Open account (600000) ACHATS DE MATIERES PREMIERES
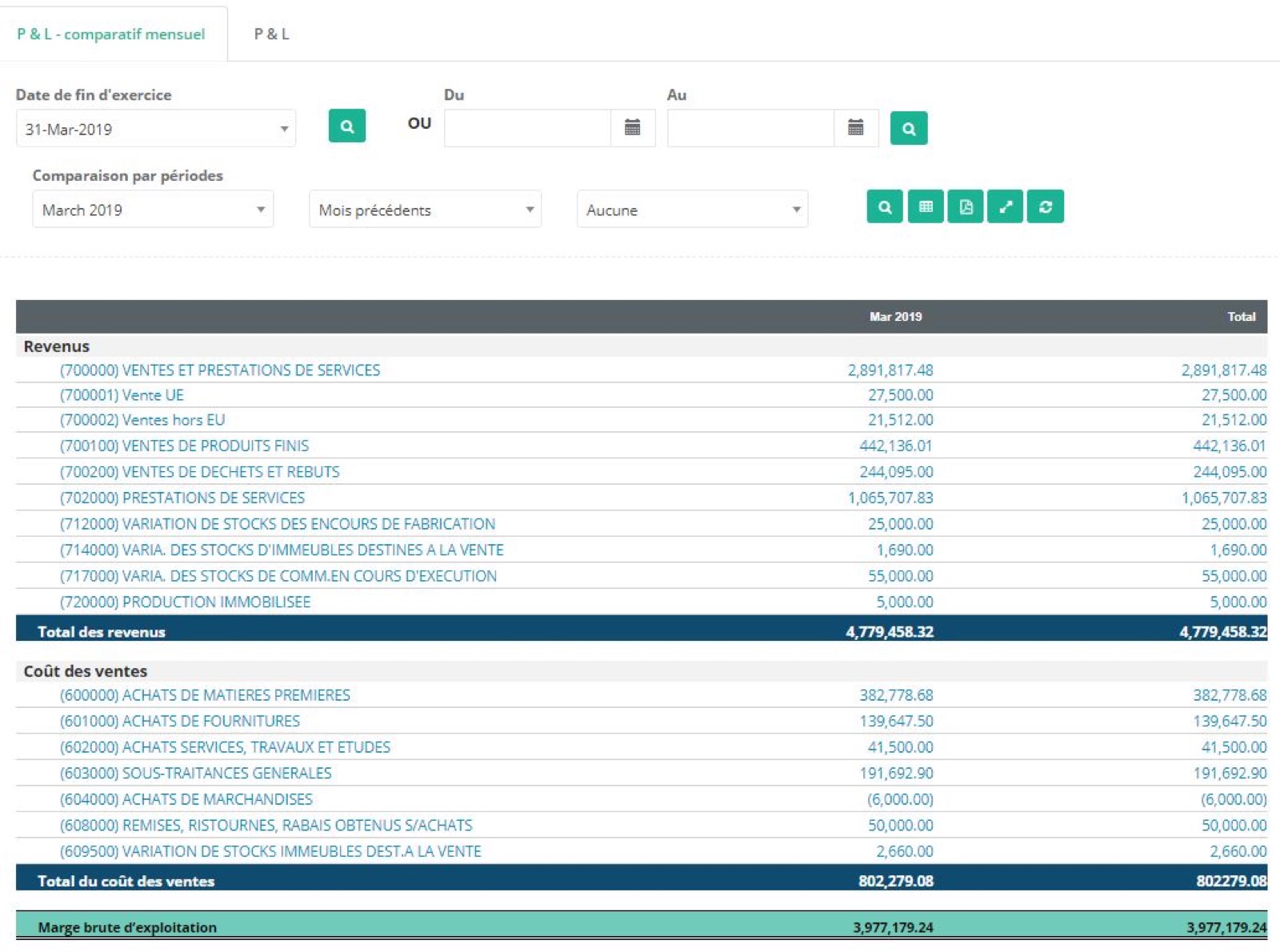This screenshot has width=1280, height=952. point(205,695)
